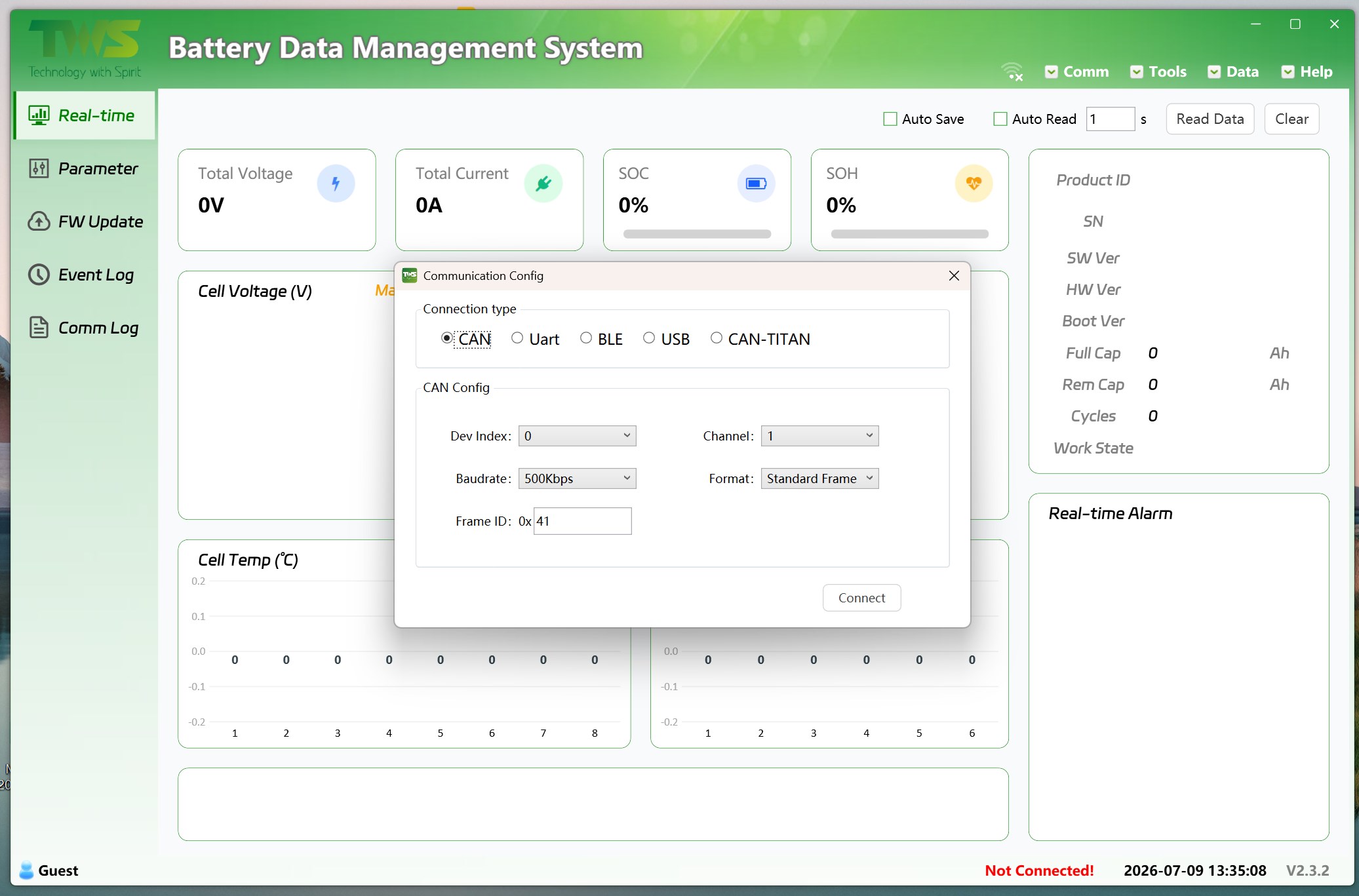
Task: Close the Communication Config dialog
Action: tap(954, 276)
